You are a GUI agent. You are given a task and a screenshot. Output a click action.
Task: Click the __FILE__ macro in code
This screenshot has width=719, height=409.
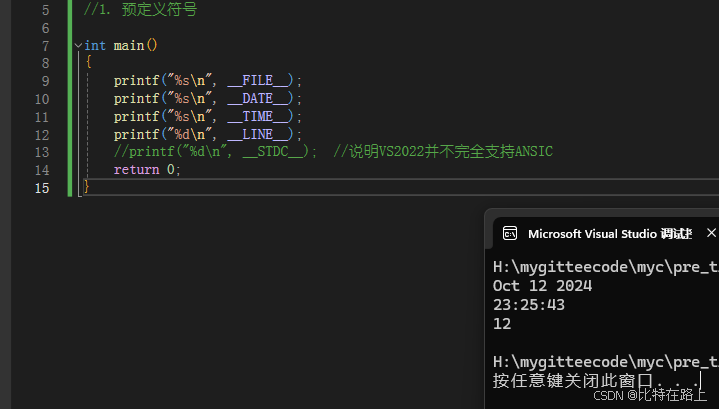pos(259,81)
